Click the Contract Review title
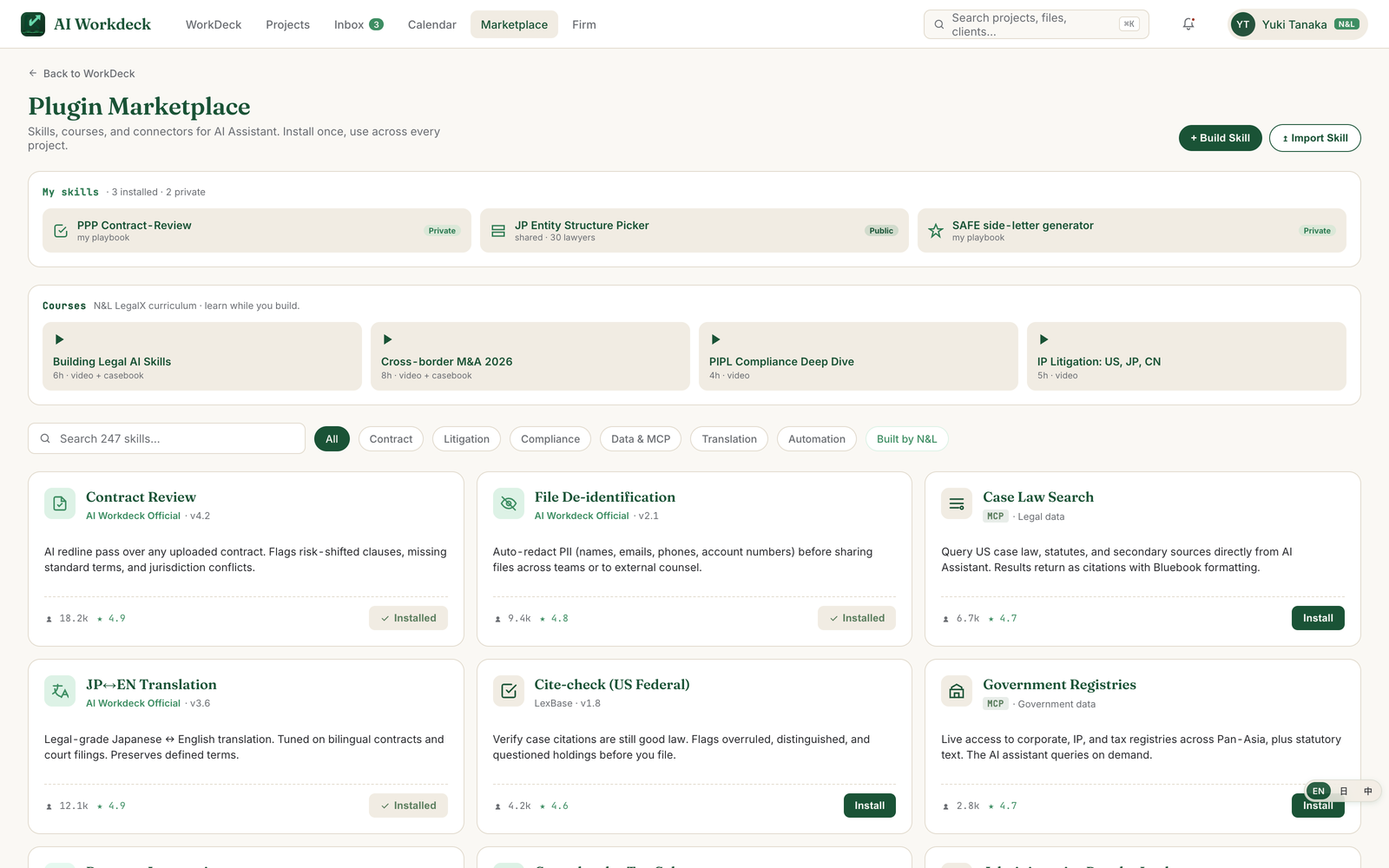 (x=141, y=497)
